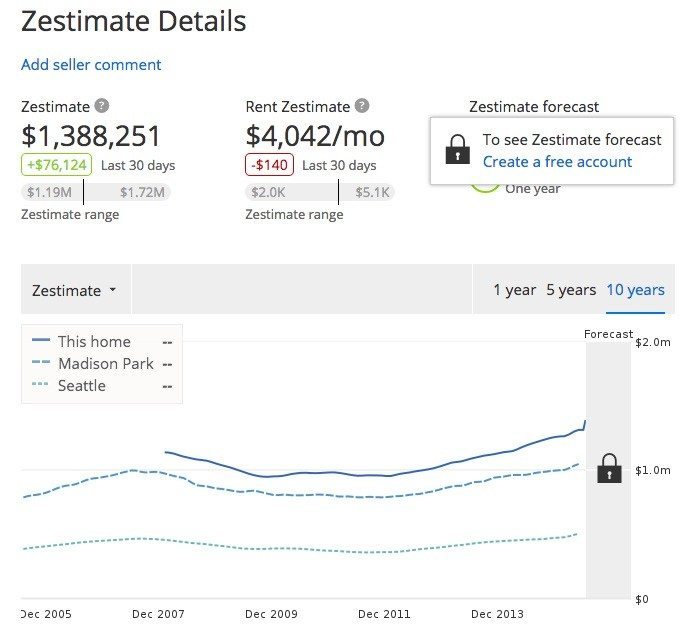The width and height of the screenshot is (685, 634).
Task: Switch chart to 5 years view
Action: pos(571,290)
